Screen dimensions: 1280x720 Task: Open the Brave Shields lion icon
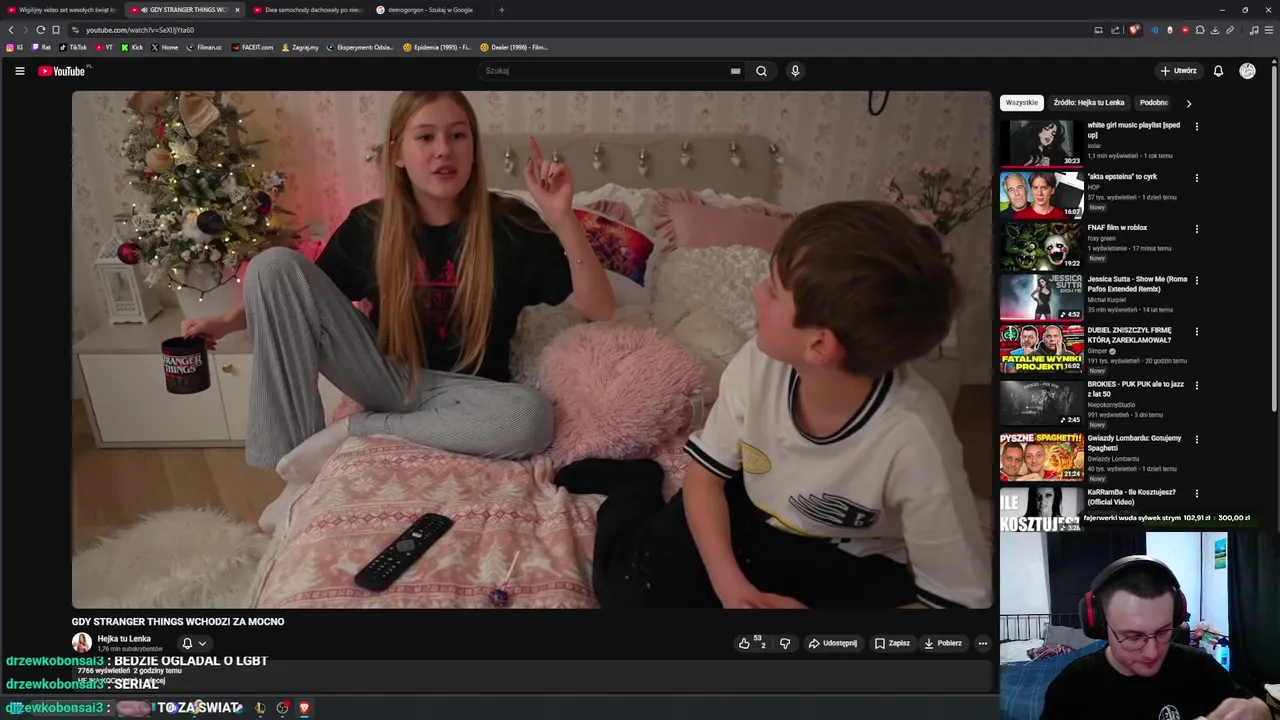pyautogui.click(x=1134, y=30)
